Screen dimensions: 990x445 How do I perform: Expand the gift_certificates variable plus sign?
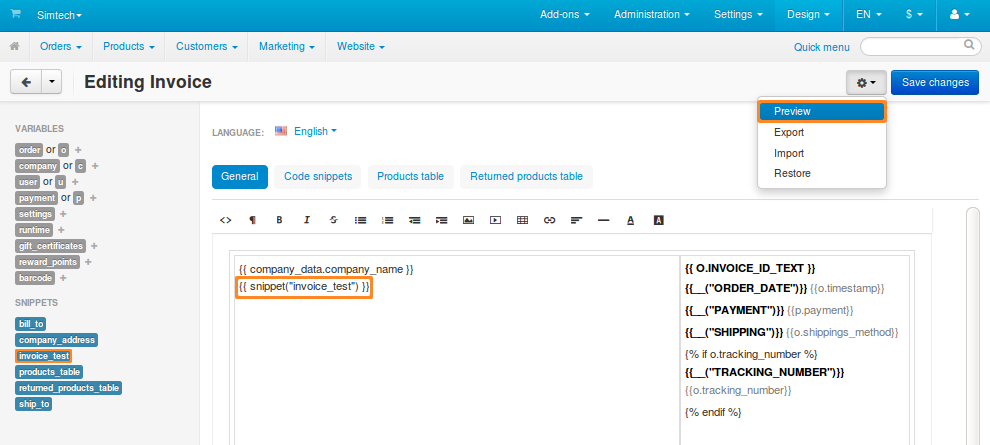click(x=94, y=246)
